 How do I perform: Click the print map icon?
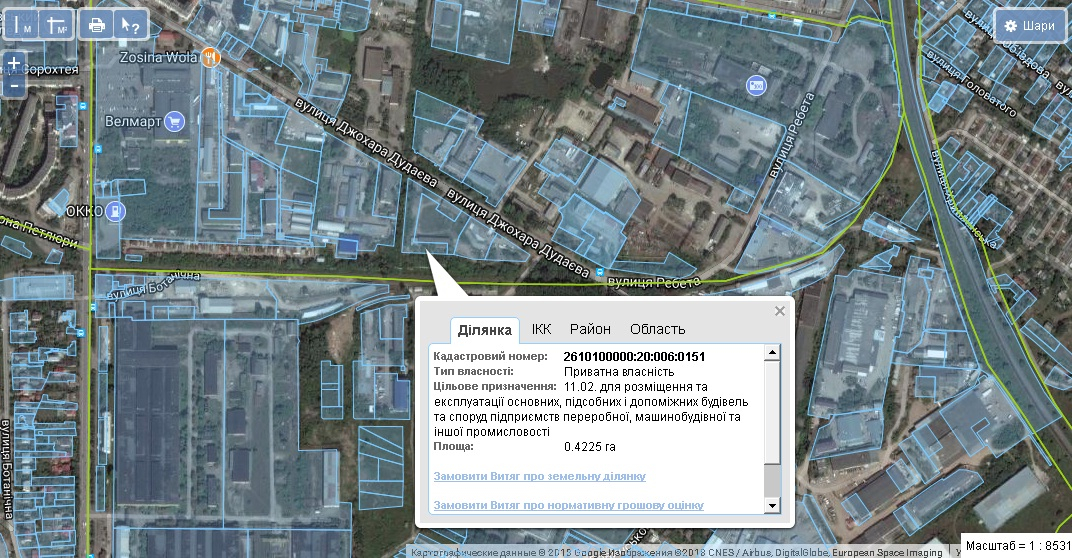pos(96,26)
